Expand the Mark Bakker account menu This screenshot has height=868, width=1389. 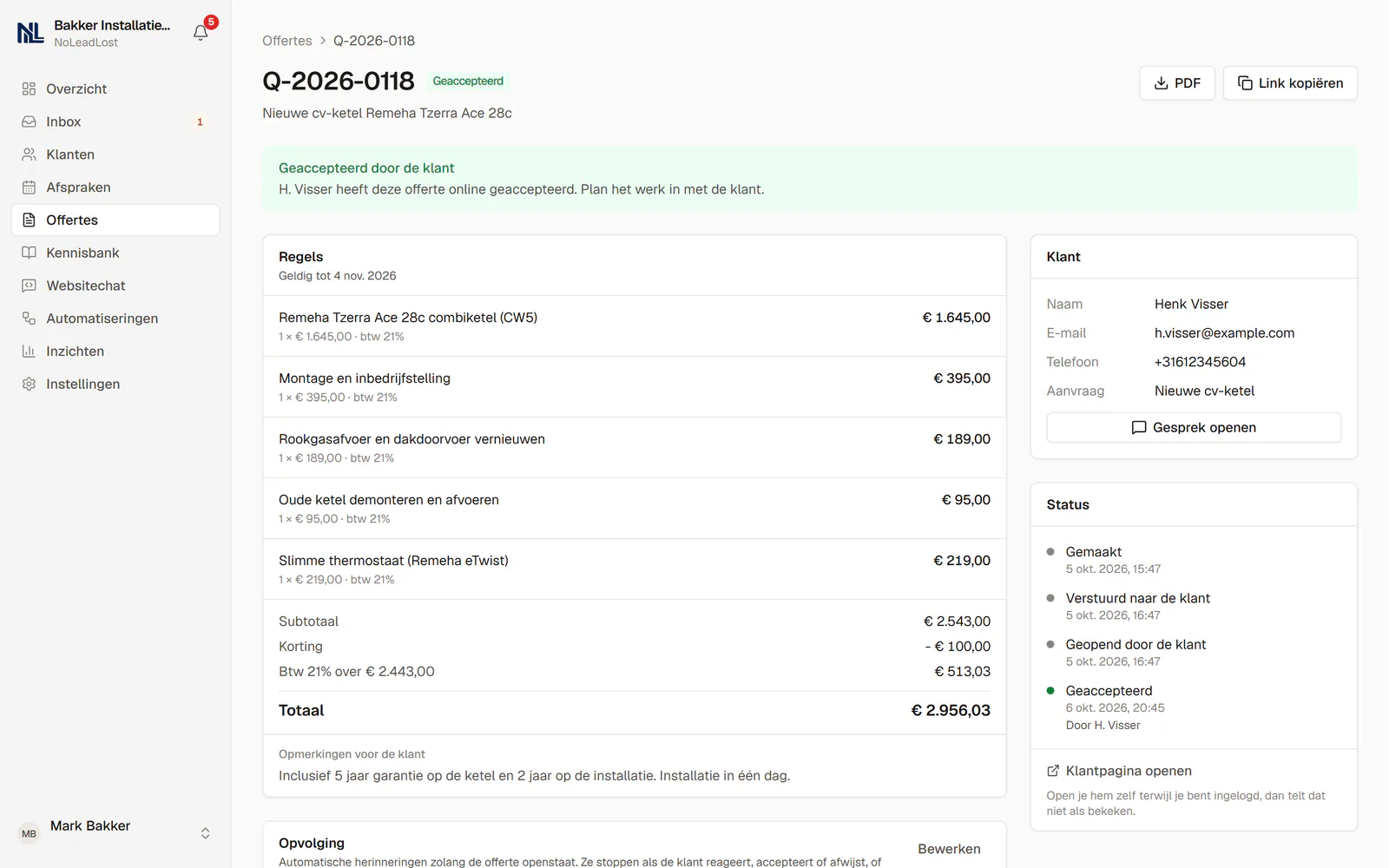pyautogui.click(x=115, y=832)
